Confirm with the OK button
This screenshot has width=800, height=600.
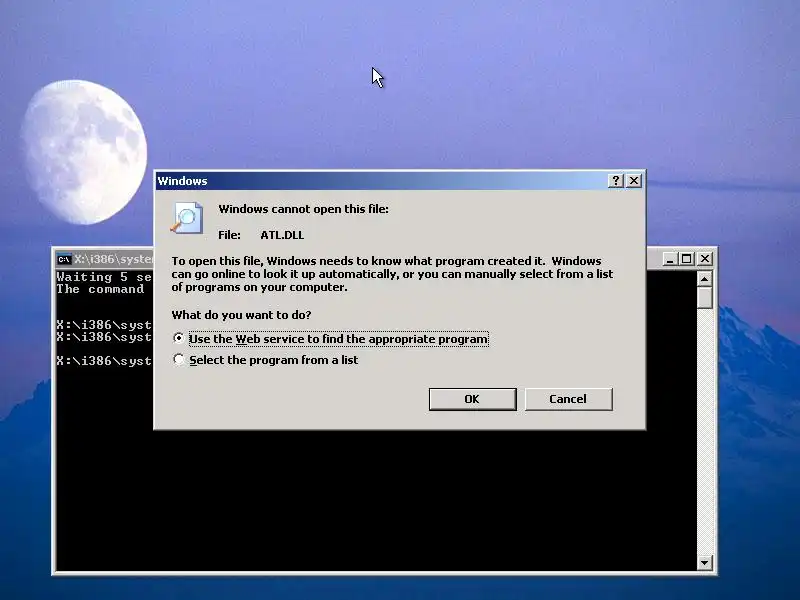point(472,399)
